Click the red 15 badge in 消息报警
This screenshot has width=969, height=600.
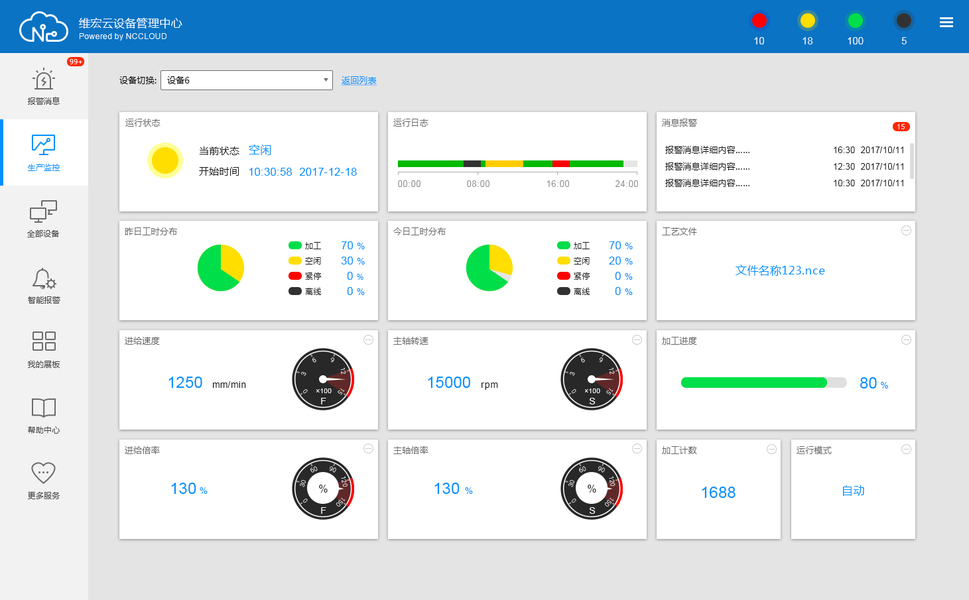pos(900,127)
